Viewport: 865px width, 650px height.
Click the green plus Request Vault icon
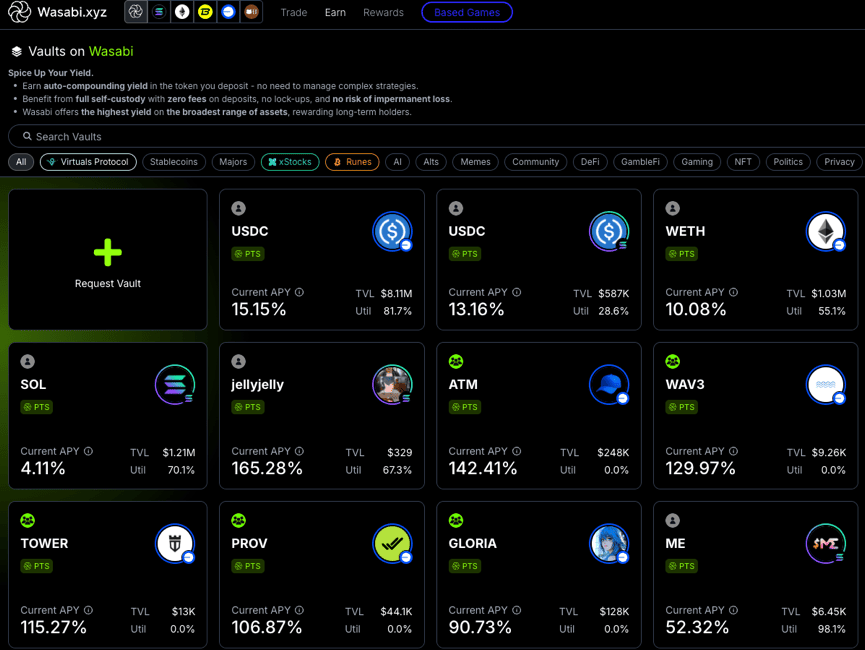click(x=107, y=253)
